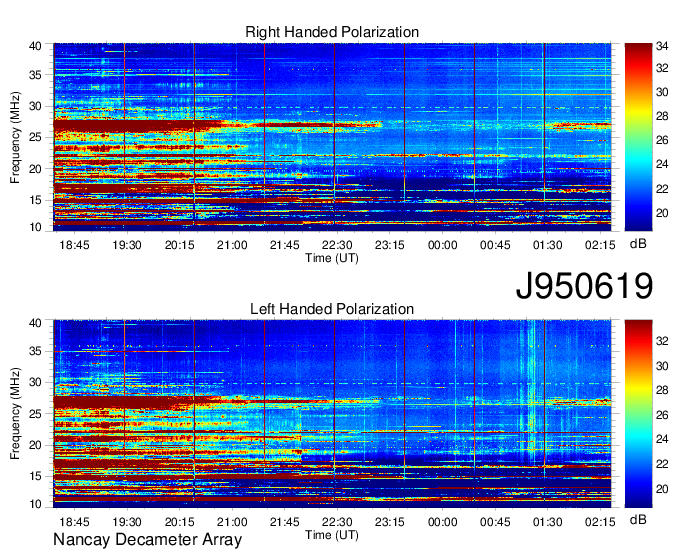
Task: Click the 00:45 time tick on Left Handed plot
Action: 495,522
